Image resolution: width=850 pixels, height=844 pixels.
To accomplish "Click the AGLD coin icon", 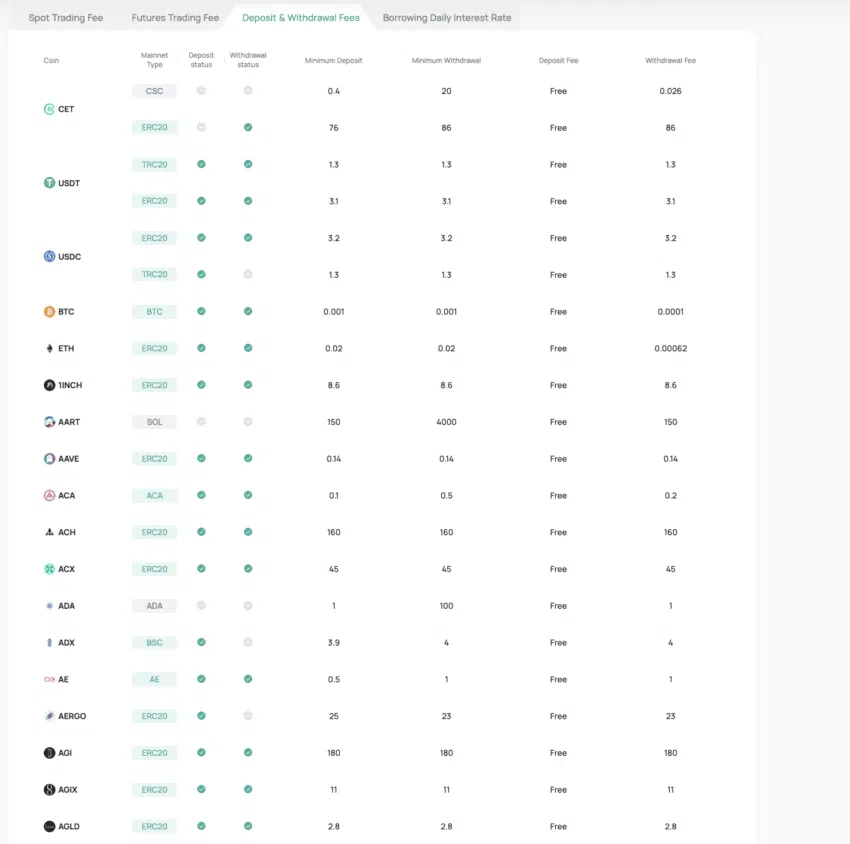I will coord(49,827).
